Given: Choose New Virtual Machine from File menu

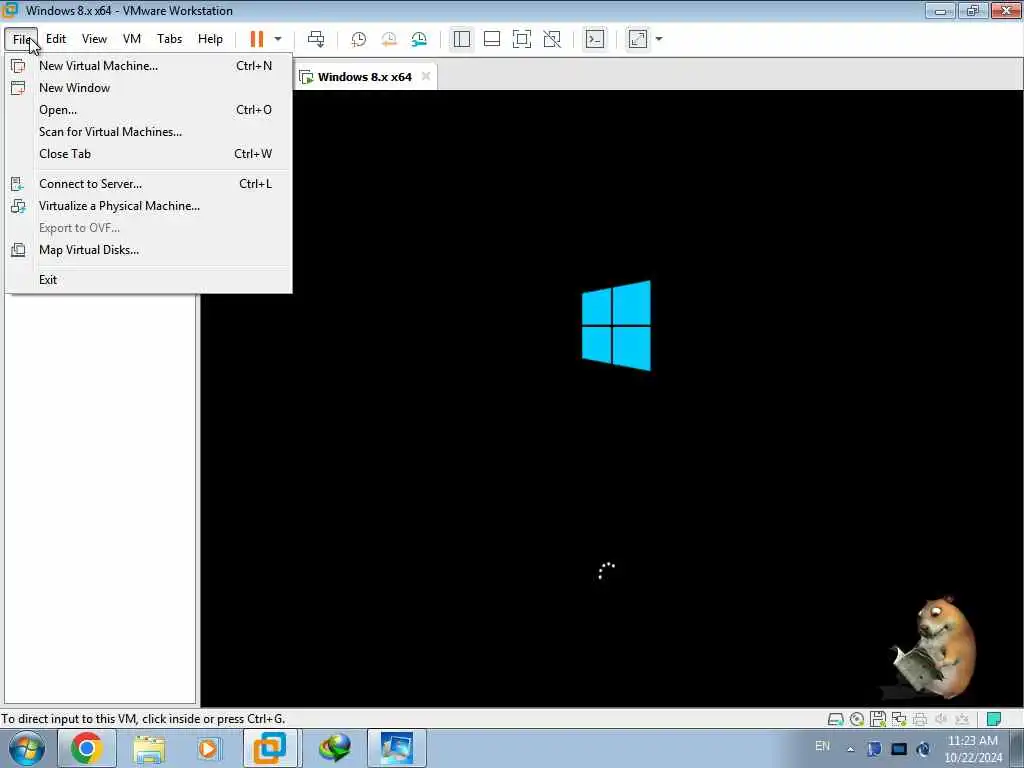Looking at the screenshot, I should tap(149, 66).
